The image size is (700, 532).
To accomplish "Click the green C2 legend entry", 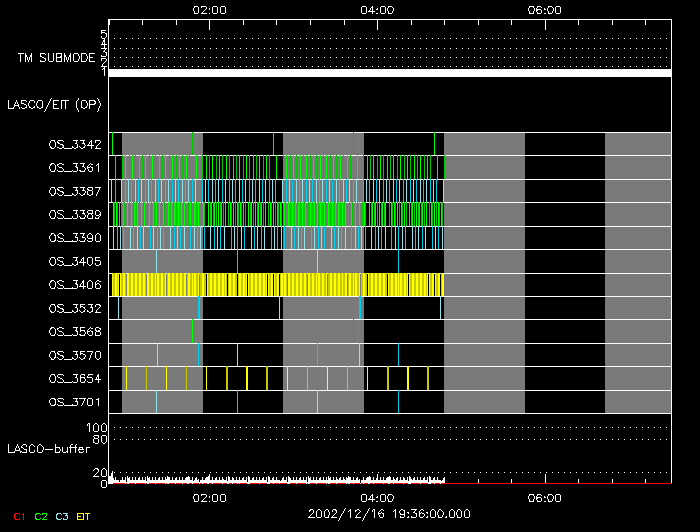I will click(x=41, y=517).
